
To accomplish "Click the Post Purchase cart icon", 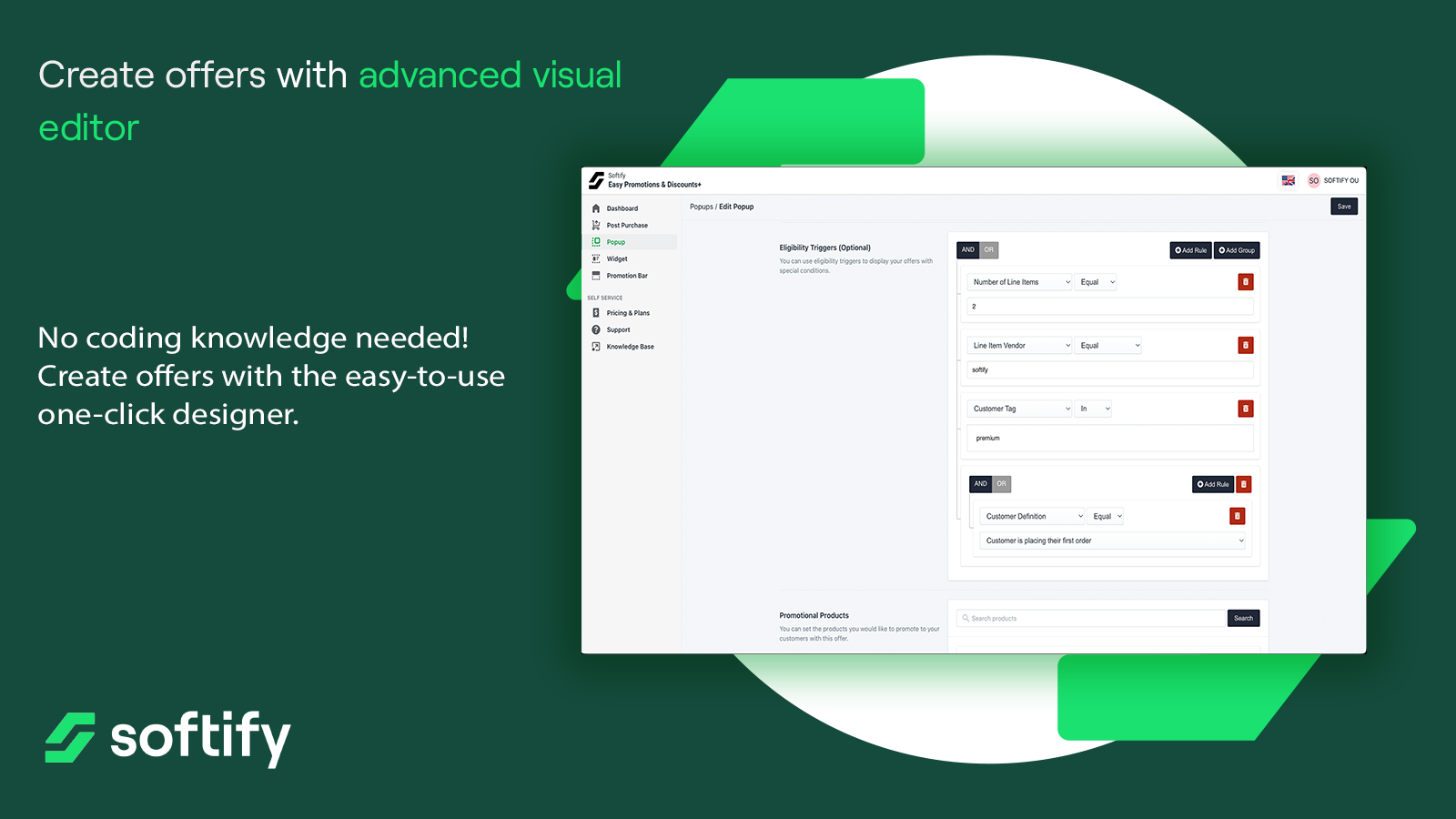I will [596, 225].
